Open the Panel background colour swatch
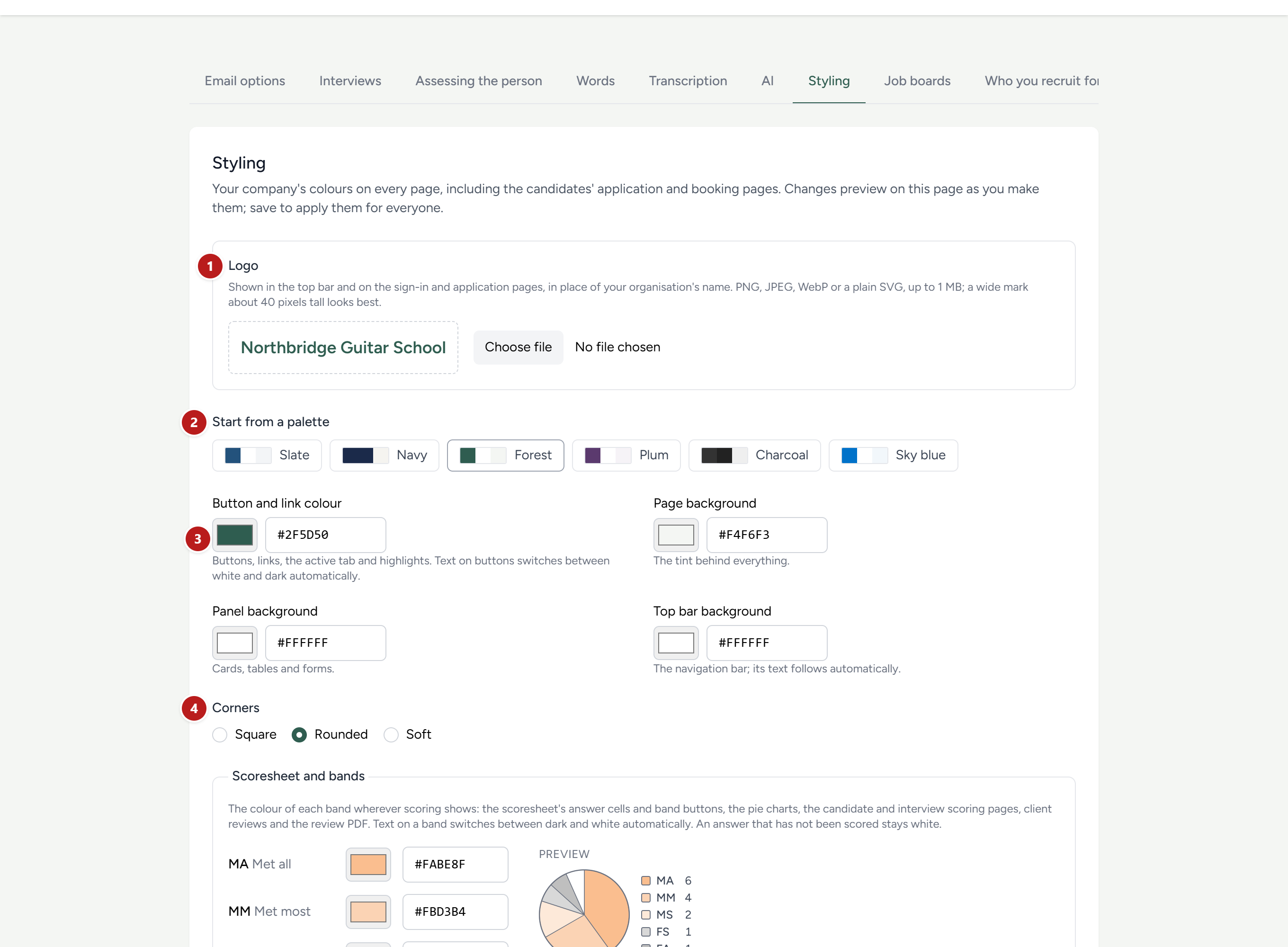Image resolution: width=1288 pixels, height=947 pixels. click(234, 643)
